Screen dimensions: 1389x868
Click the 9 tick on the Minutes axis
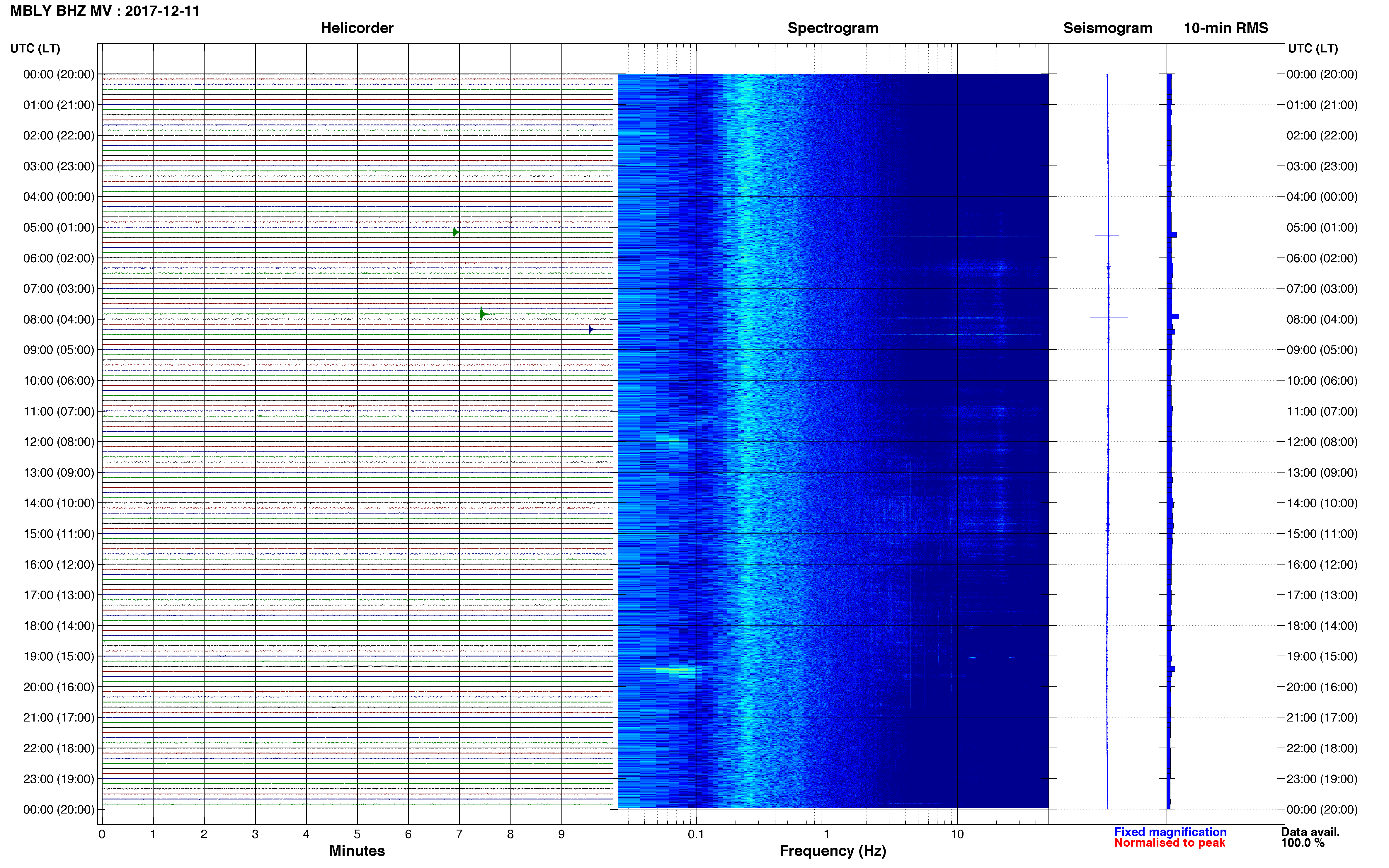(x=561, y=834)
